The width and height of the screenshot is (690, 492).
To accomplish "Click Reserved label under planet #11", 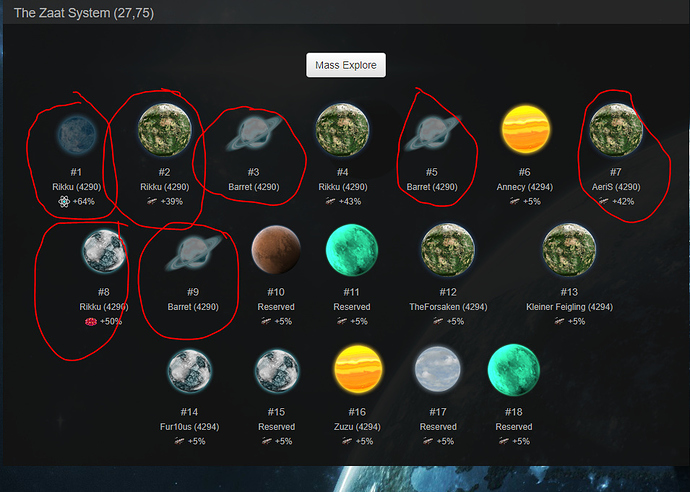I will point(352,307).
